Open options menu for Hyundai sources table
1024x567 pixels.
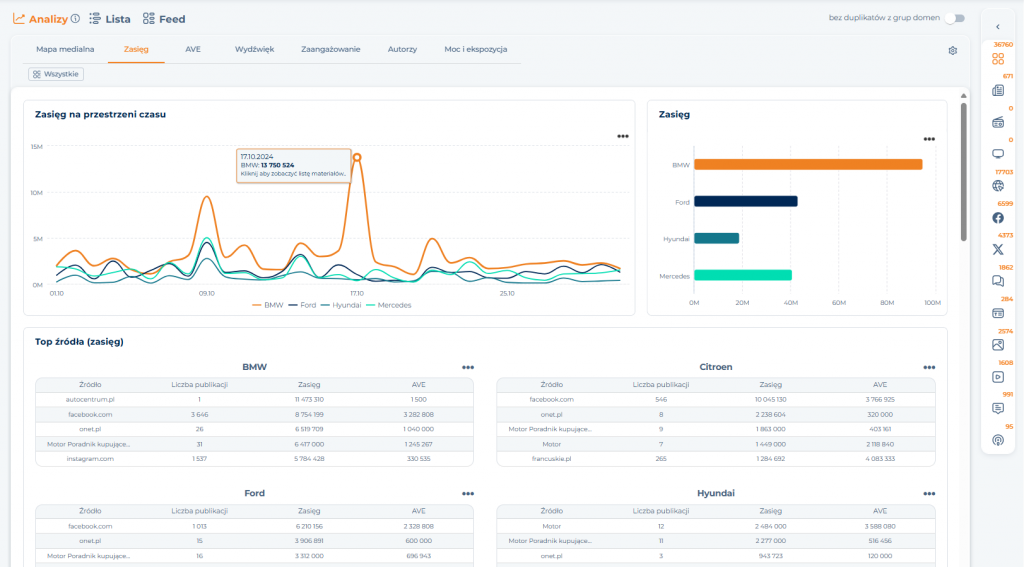929,494
